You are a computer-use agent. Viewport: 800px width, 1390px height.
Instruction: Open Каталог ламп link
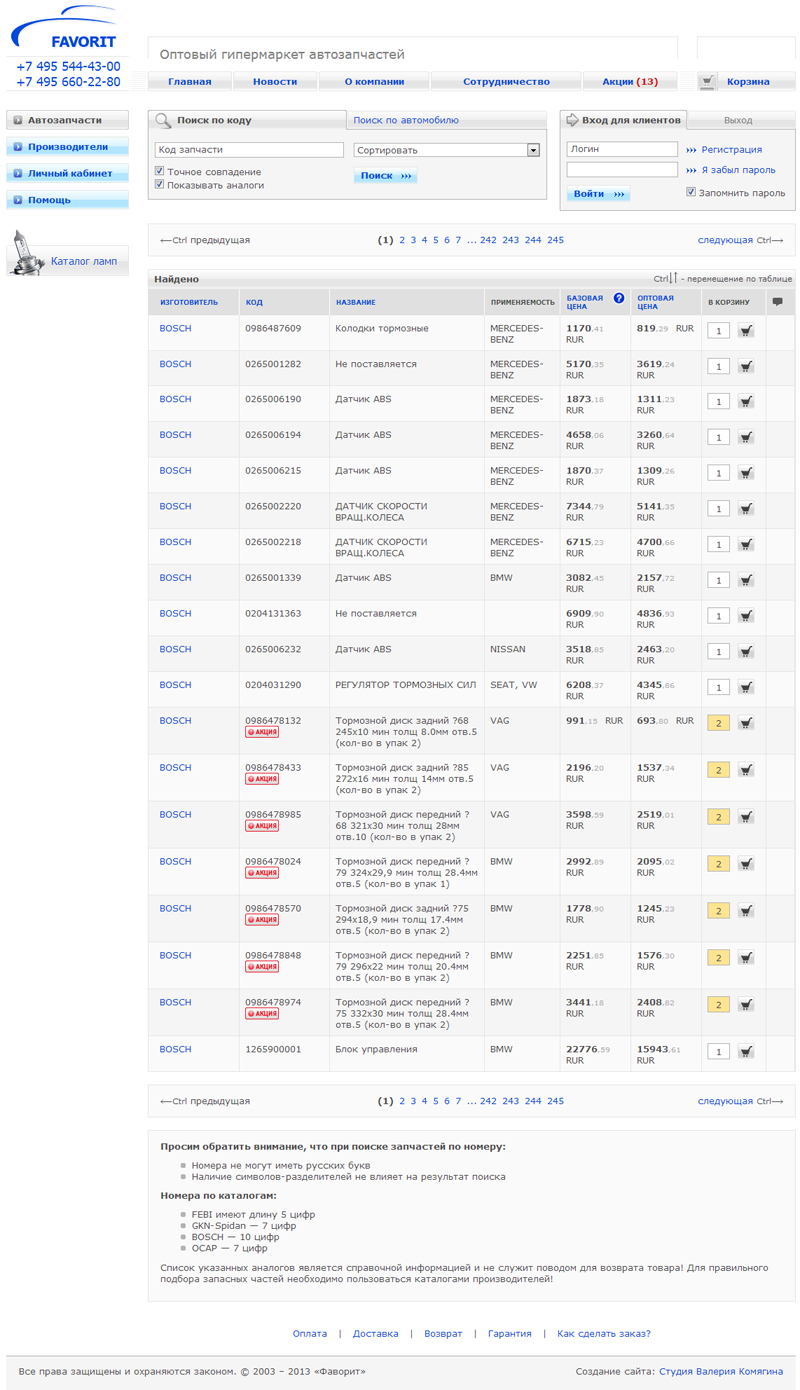[84, 262]
